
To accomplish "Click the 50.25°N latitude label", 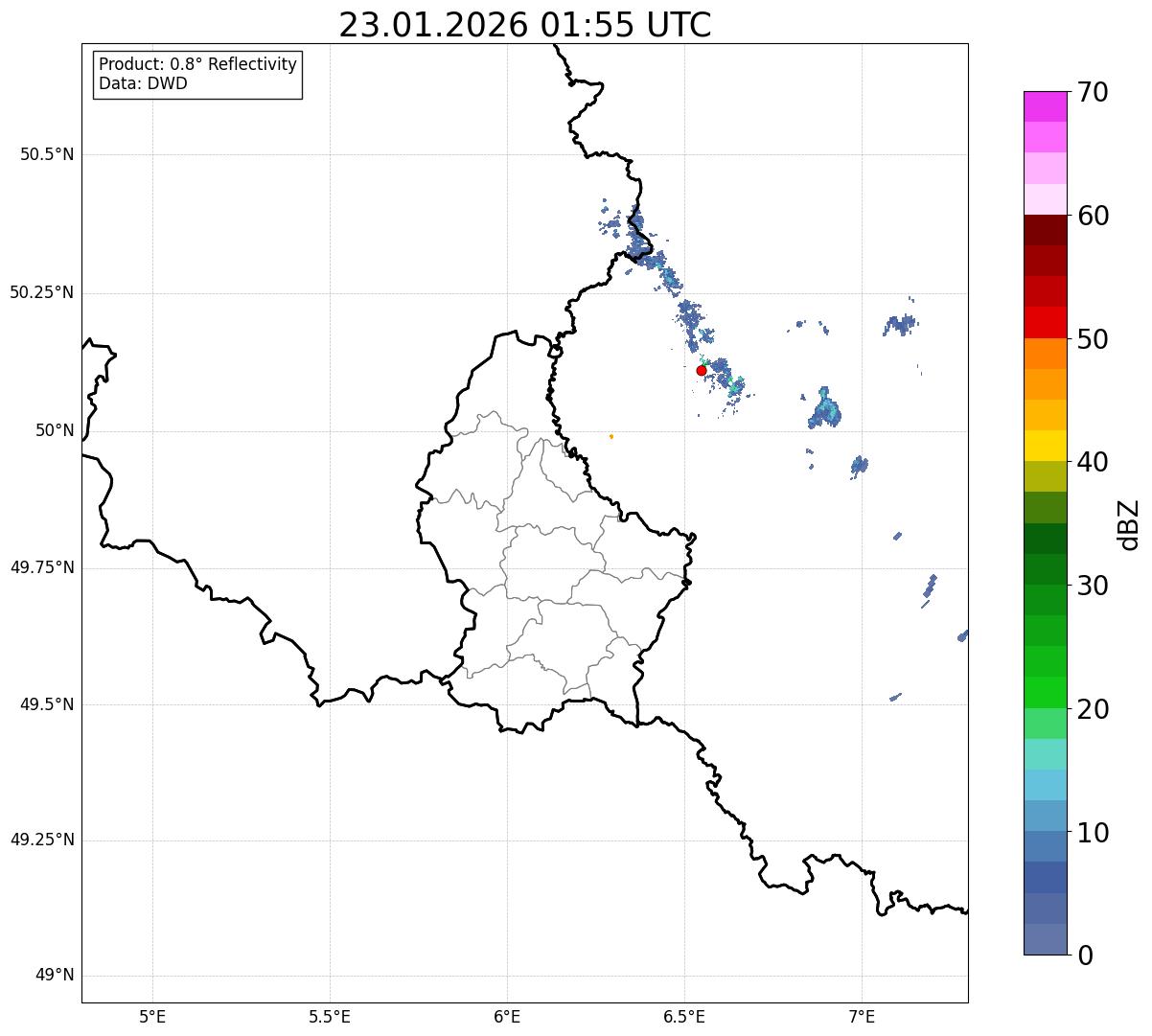I will pyautogui.click(x=42, y=292).
